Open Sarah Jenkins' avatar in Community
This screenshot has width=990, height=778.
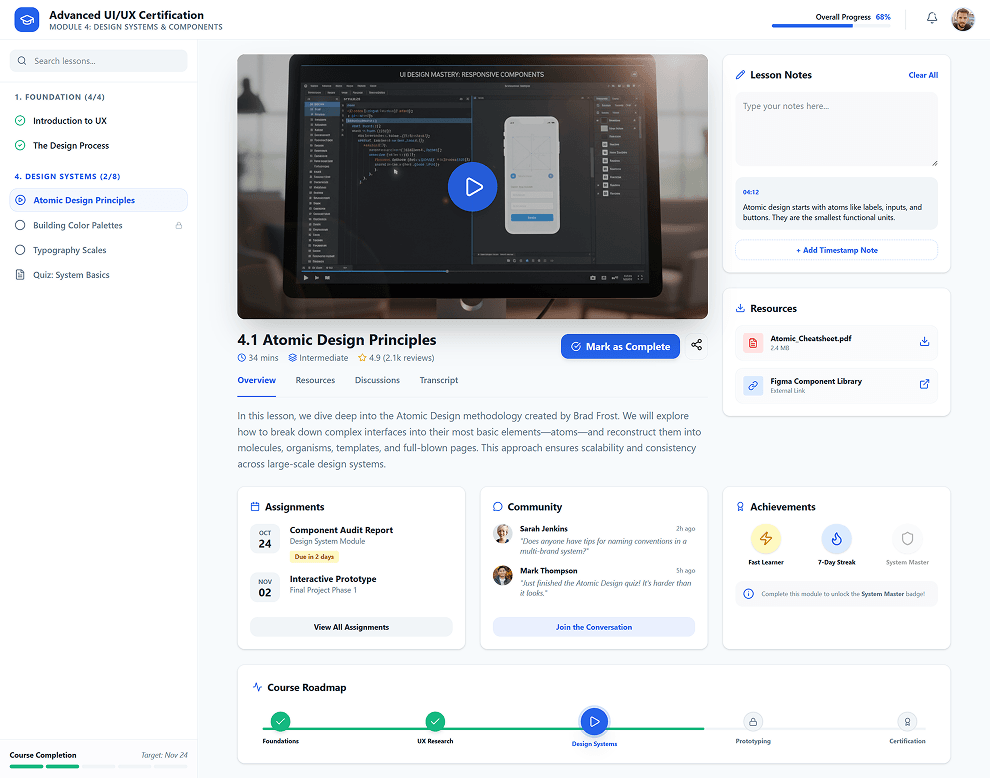point(503,534)
